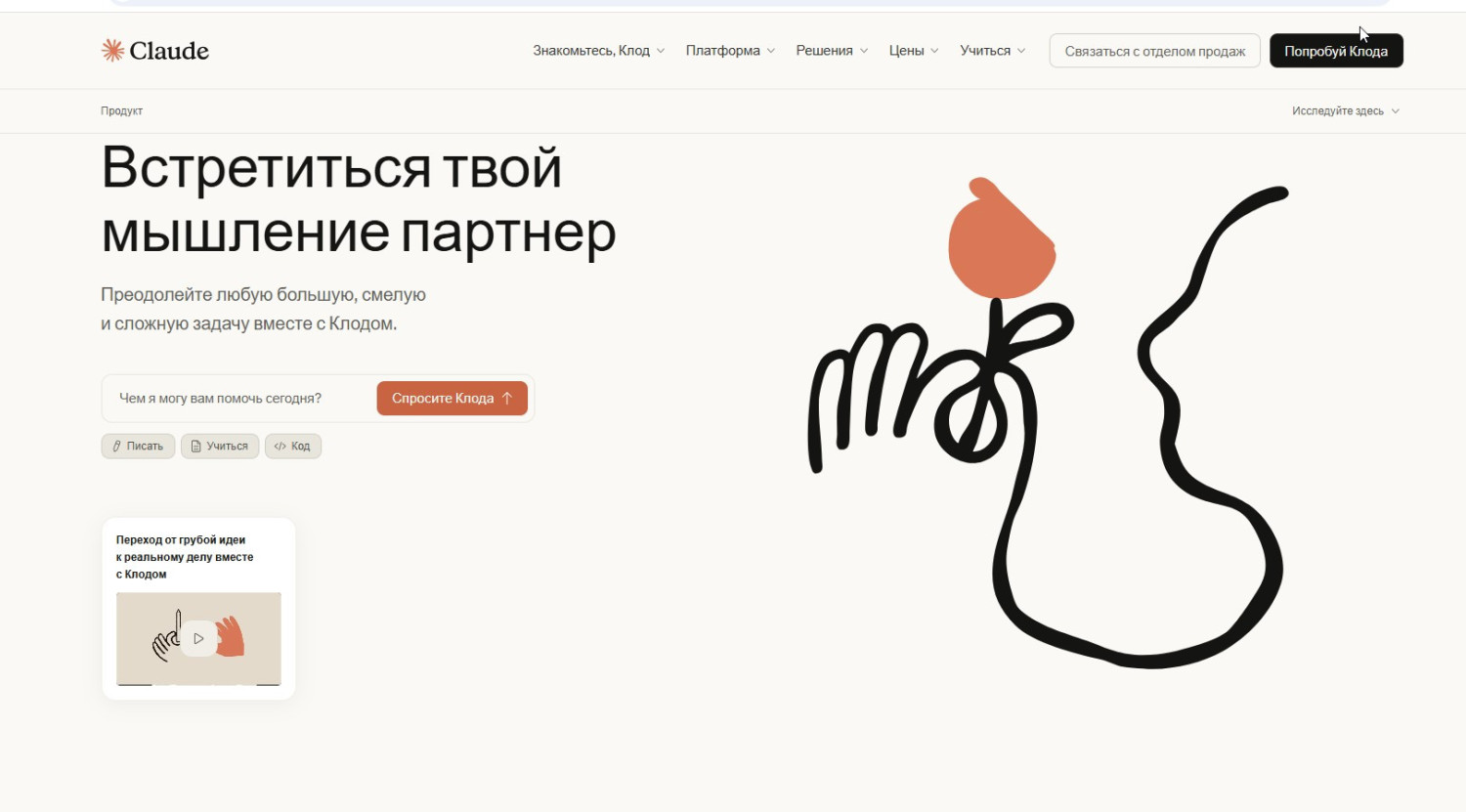Expand the Исследуйте здесь dropdown
The image size is (1466, 812).
pyautogui.click(x=1345, y=111)
